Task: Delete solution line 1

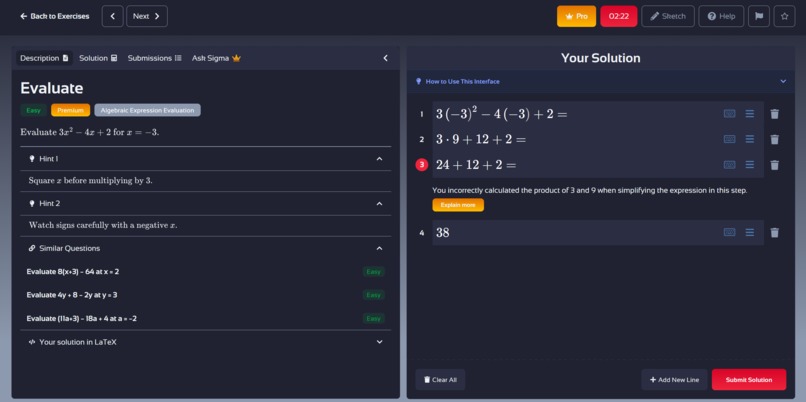Action: point(775,114)
